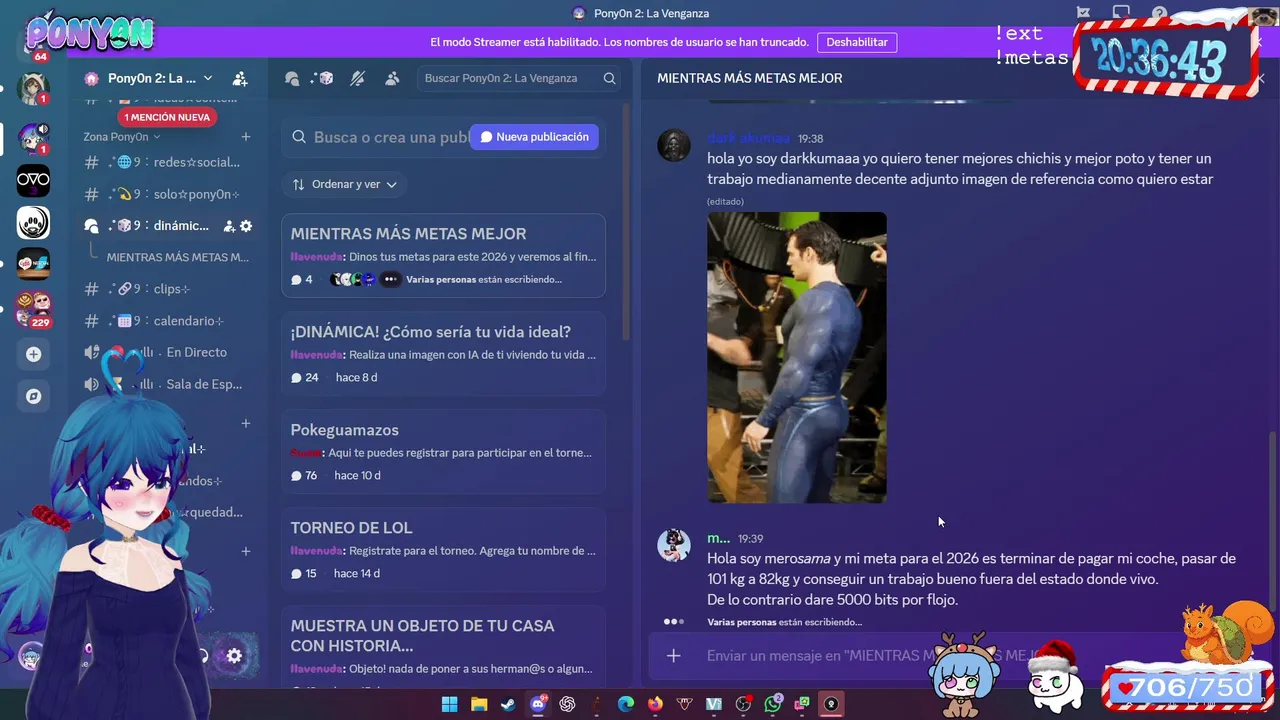Select the white paw server icon
1280x720 pixels.
[x=33, y=222]
